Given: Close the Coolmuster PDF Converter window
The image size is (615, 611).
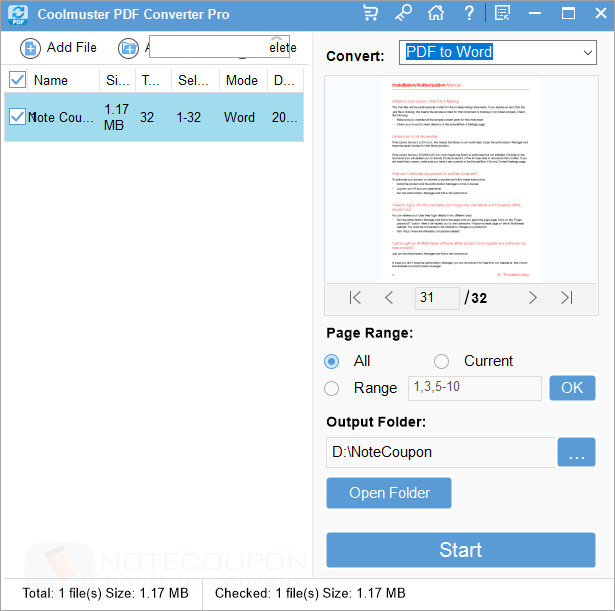Looking at the screenshot, I should 601,13.
